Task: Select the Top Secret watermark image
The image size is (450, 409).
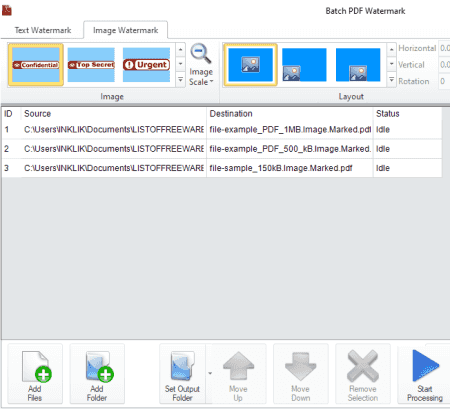Action: pos(91,65)
